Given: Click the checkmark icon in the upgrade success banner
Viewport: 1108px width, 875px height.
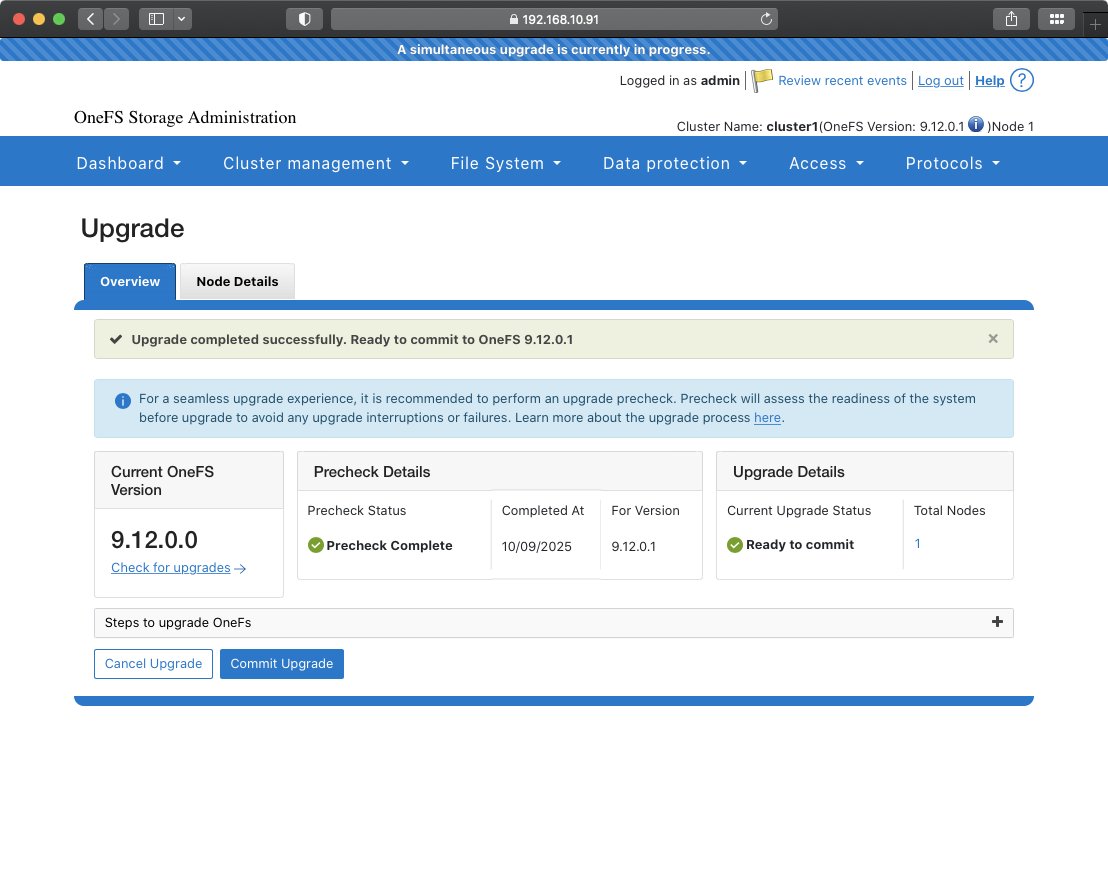Looking at the screenshot, I should [x=114, y=338].
